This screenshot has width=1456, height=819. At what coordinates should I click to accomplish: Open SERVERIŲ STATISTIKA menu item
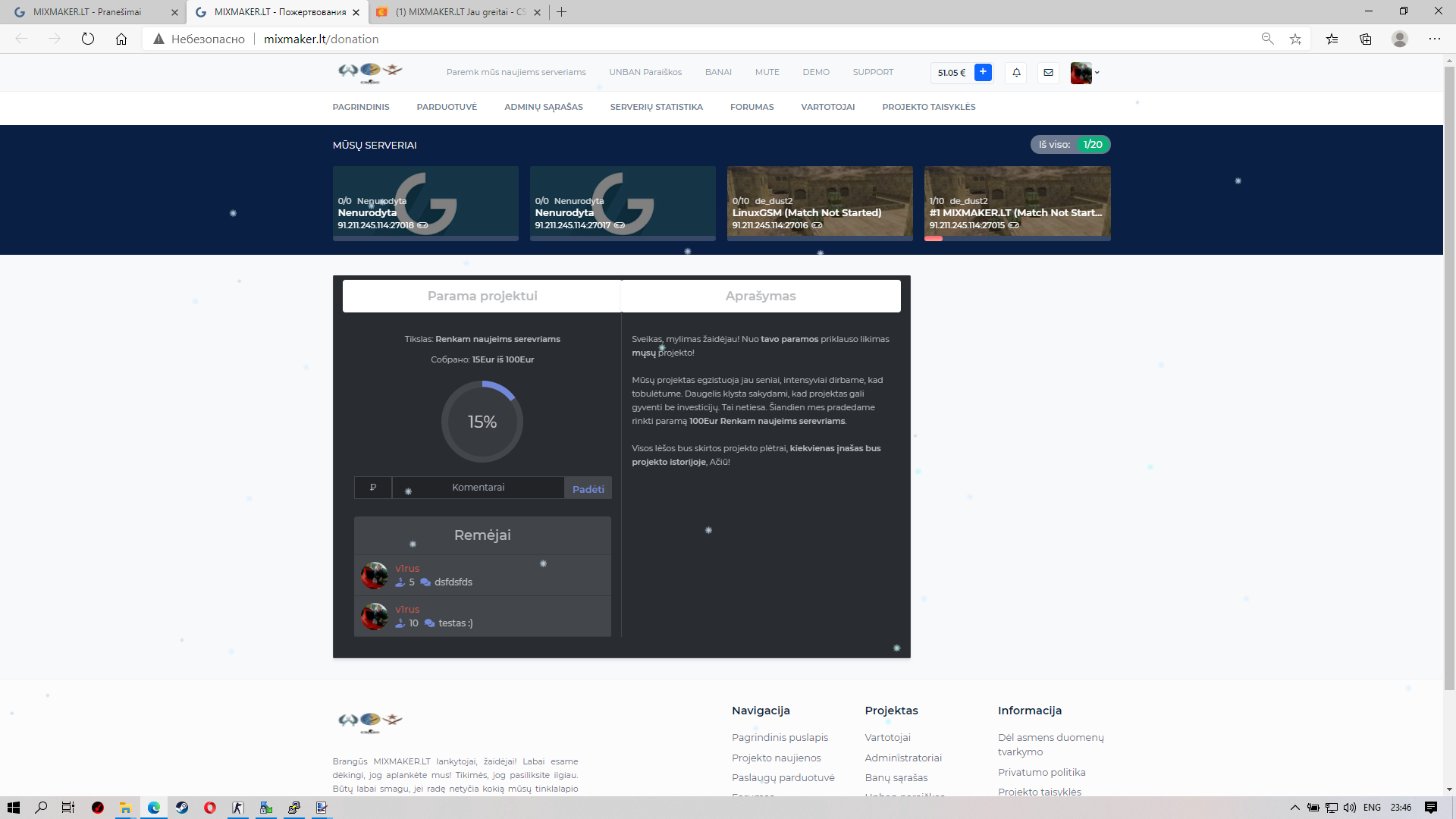tap(657, 107)
